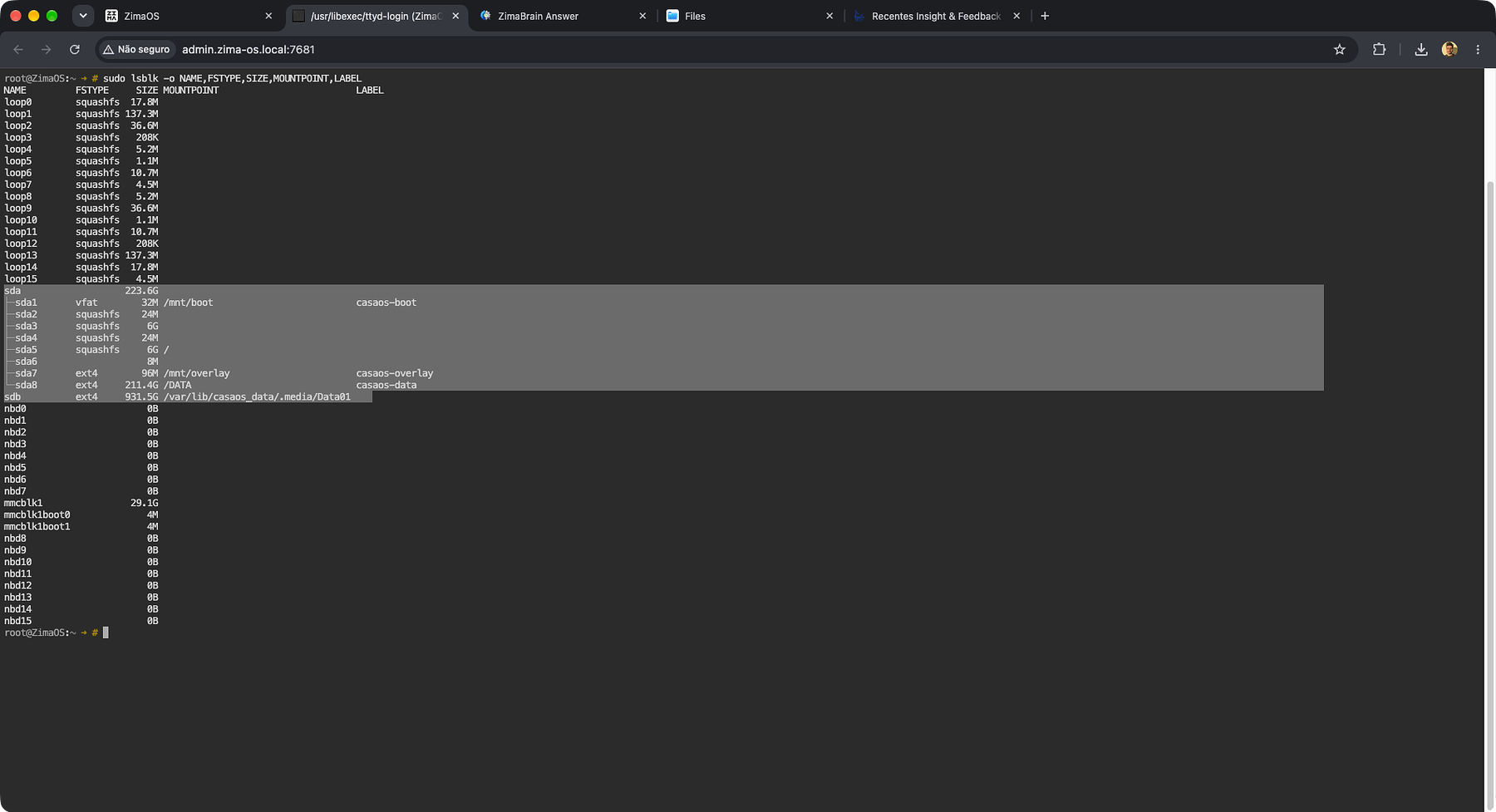The image size is (1496, 812).
Task: Click the ZimaOS tab favicon
Action: click(x=111, y=16)
